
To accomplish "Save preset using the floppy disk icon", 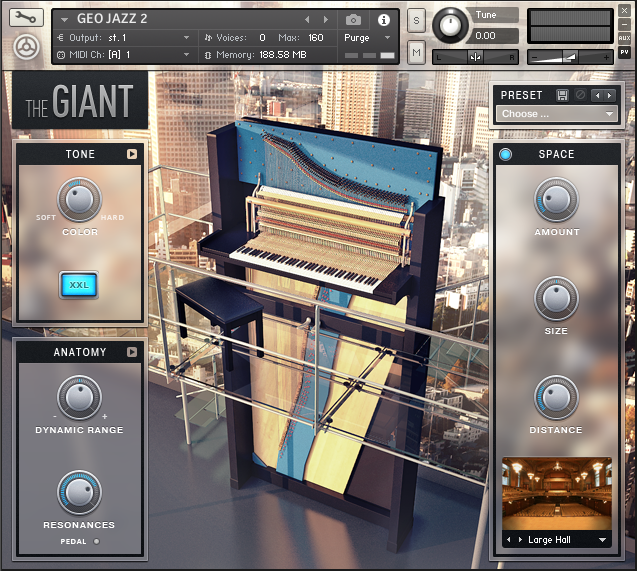I will 562,95.
